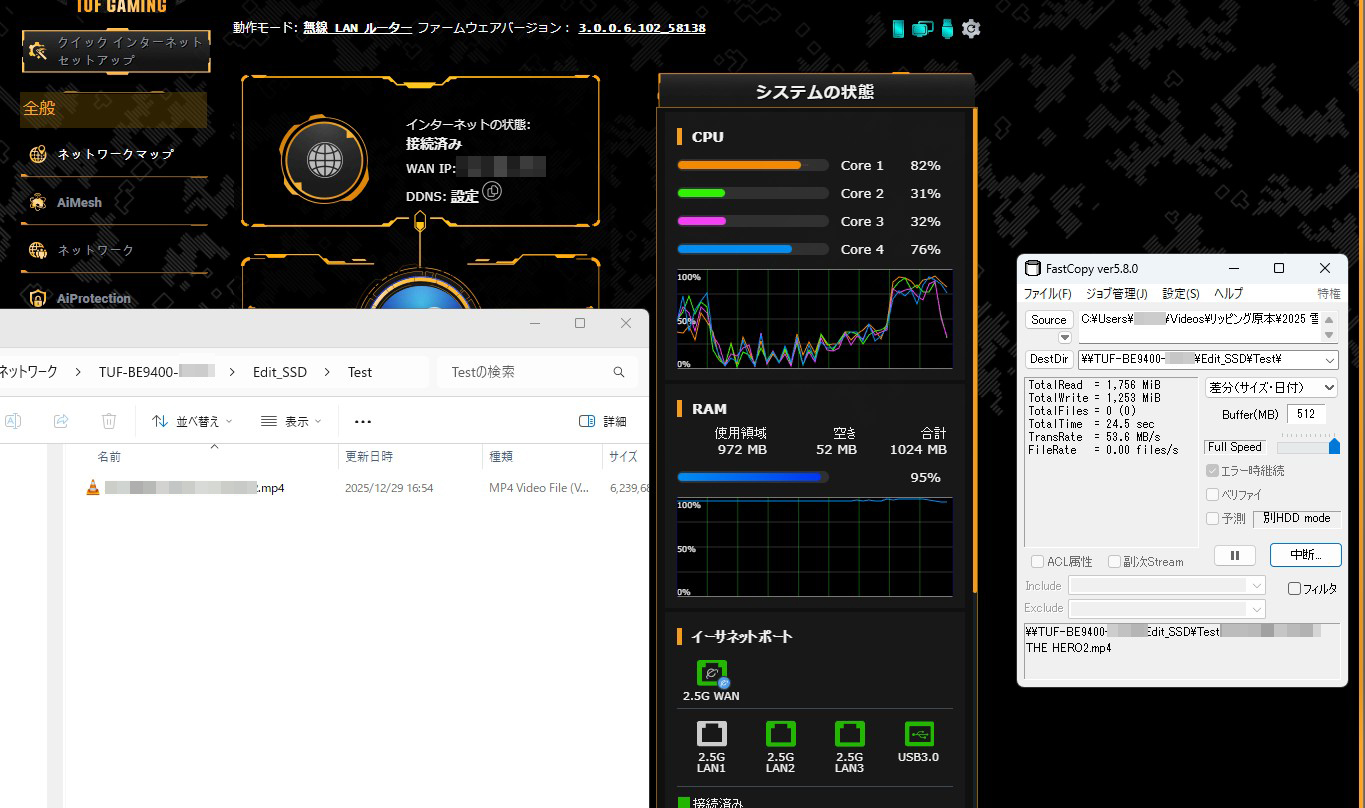
Task: Select AiMesh in the router sidebar
Action: tap(79, 202)
